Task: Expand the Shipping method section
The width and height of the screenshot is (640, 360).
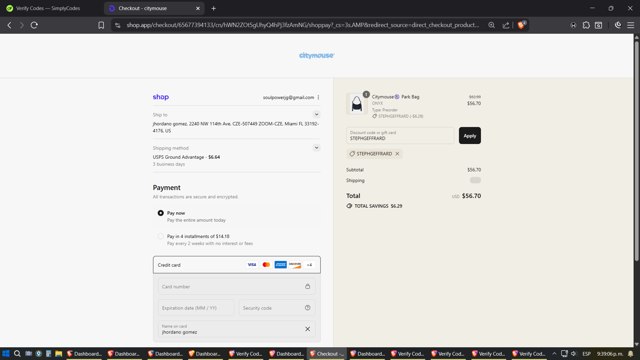Action: click(x=316, y=148)
